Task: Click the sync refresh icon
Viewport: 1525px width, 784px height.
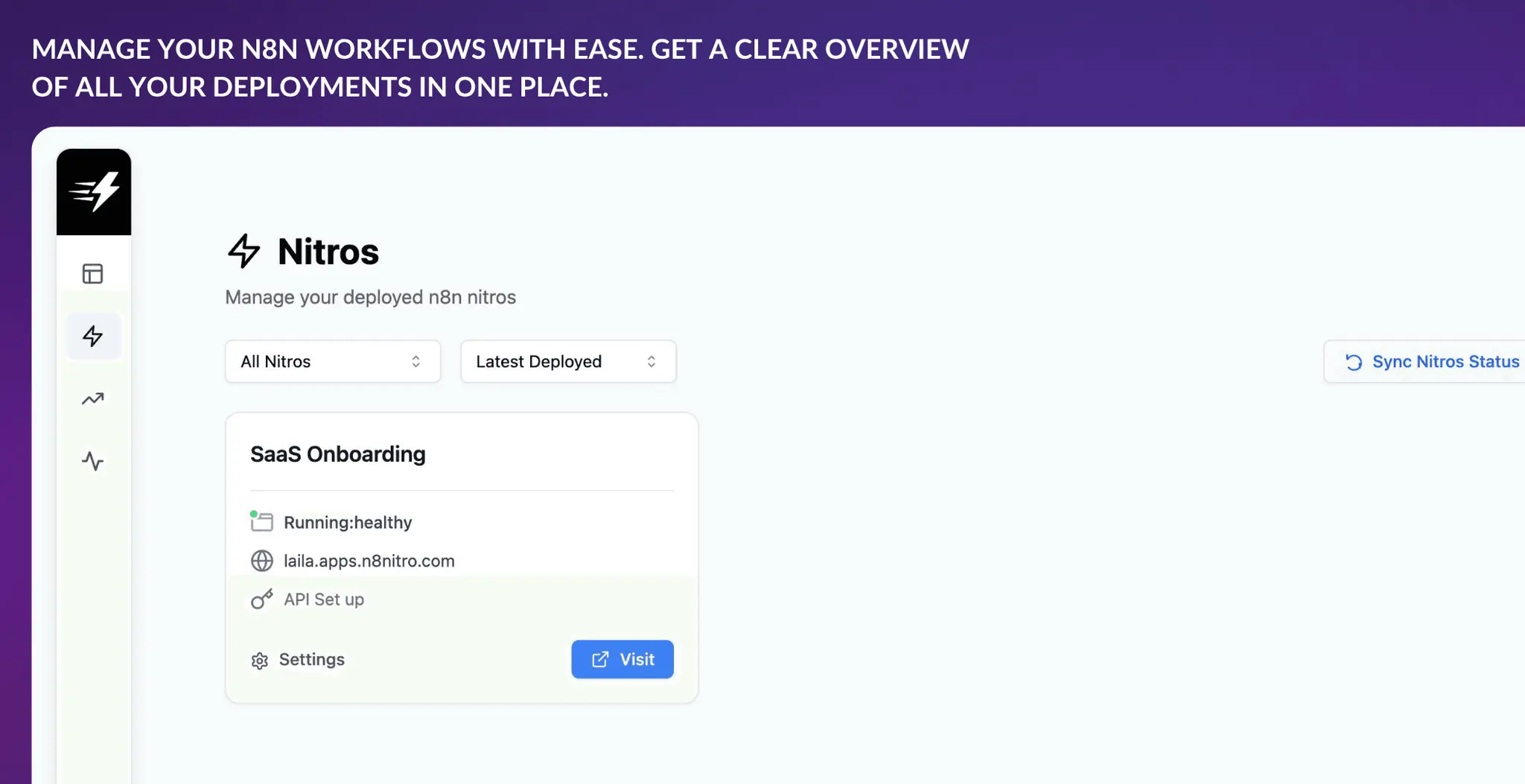Action: 1354,362
